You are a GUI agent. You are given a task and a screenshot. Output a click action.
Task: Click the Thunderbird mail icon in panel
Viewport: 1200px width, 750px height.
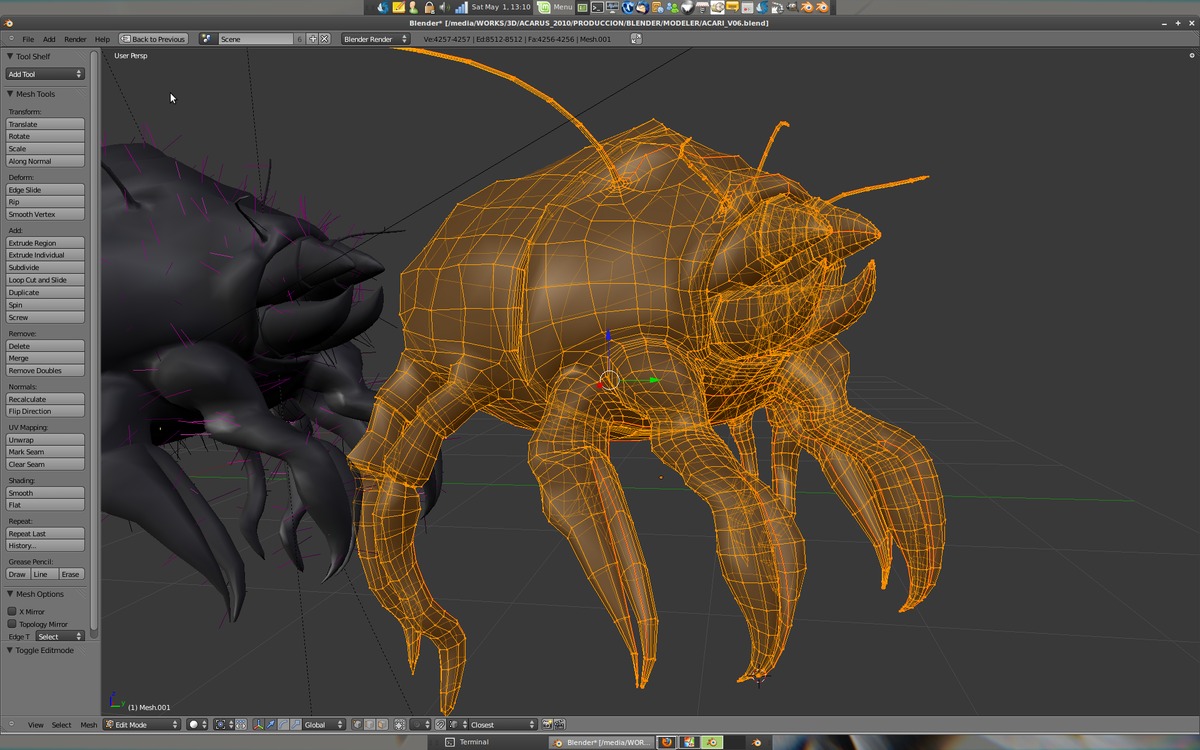click(x=642, y=7)
